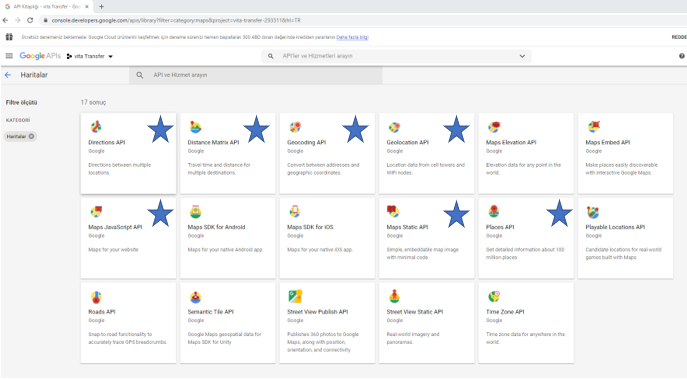Open the Street View Static API icon

click(x=394, y=296)
